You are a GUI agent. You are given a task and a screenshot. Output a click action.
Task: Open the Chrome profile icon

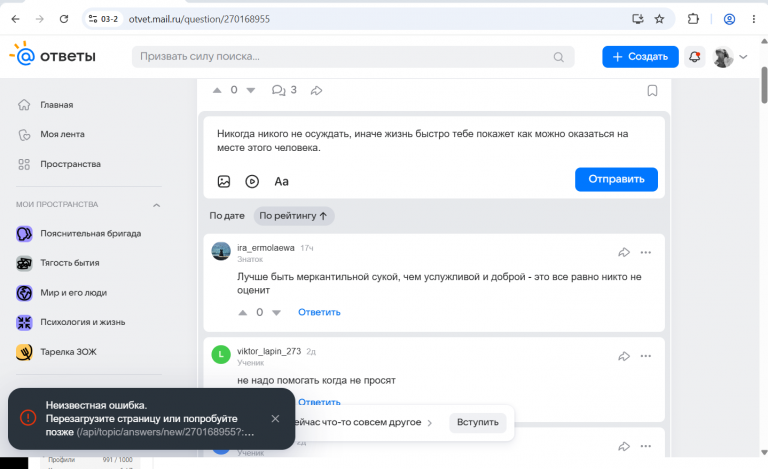pos(729,19)
